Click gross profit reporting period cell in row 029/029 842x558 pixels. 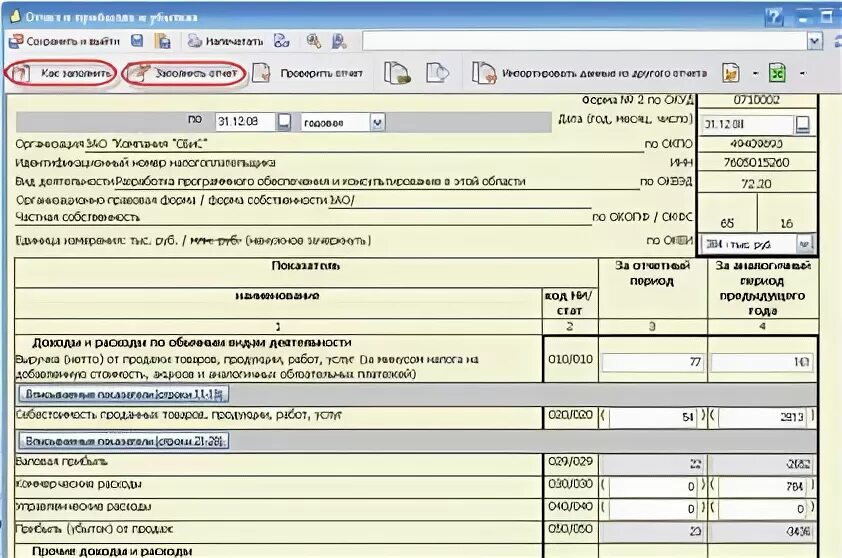[x=653, y=464]
